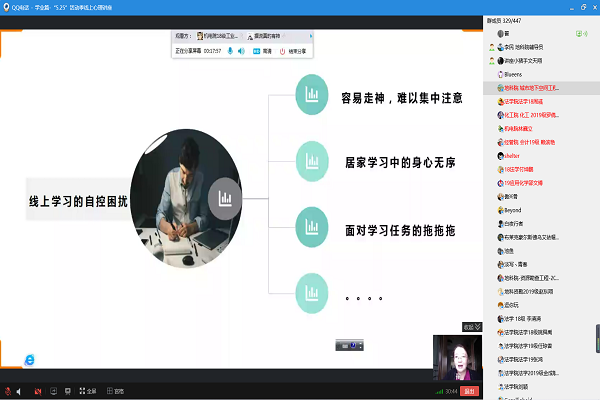Mute microphone in the sharing toolbar

click(230, 51)
